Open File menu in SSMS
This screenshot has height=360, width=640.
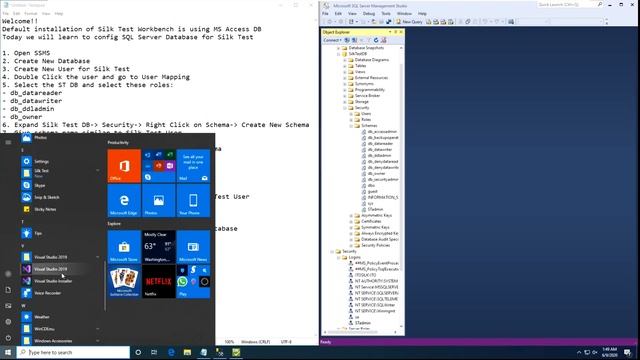(x=325, y=13)
